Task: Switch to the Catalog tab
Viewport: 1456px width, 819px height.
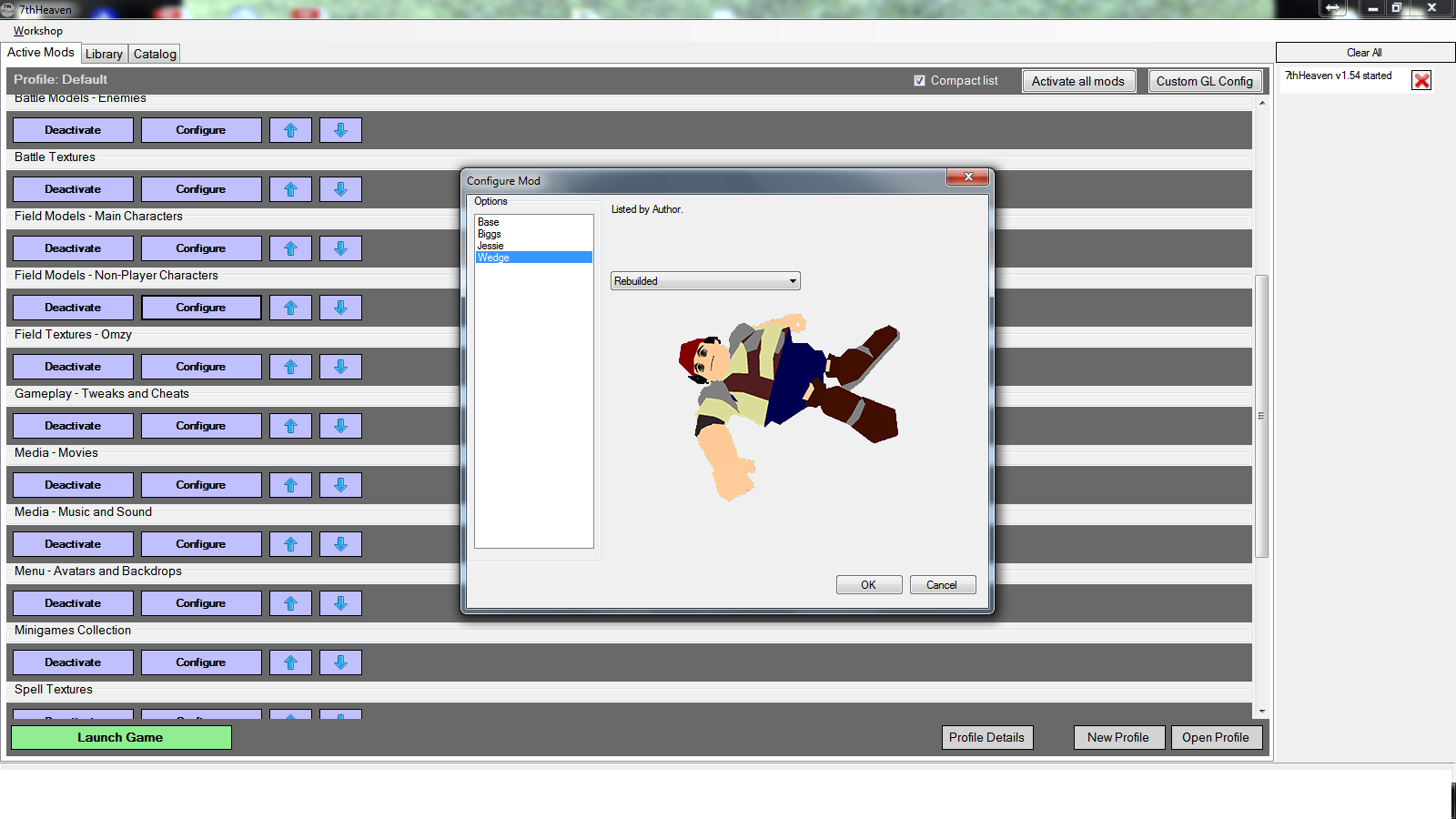Action: pyautogui.click(x=155, y=54)
